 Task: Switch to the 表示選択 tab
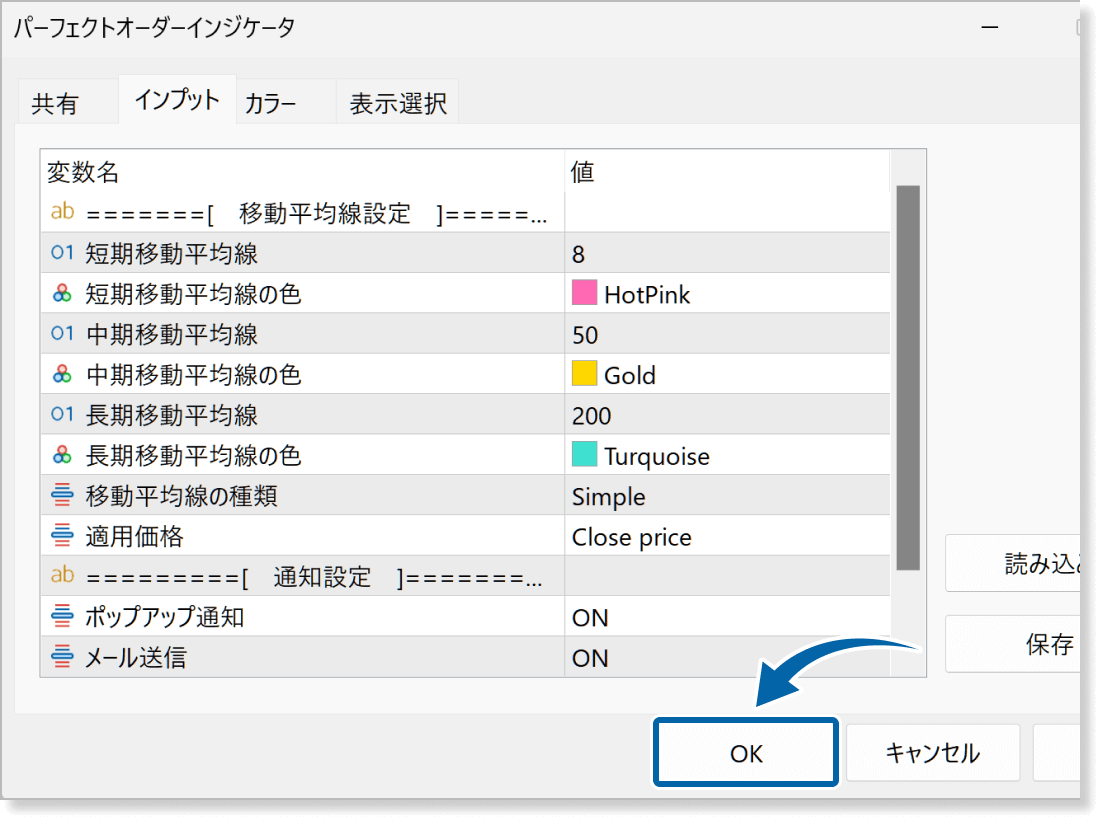397,103
